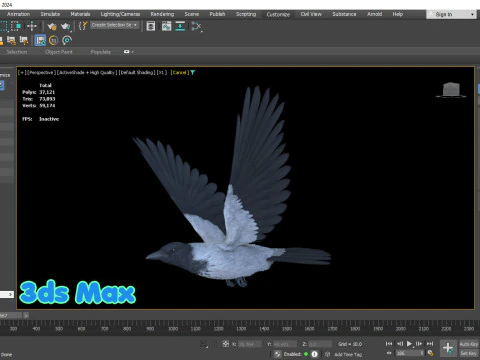Open the Animation menu
Image resolution: width=480 pixels, height=360 pixels.
tap(18, 14)
